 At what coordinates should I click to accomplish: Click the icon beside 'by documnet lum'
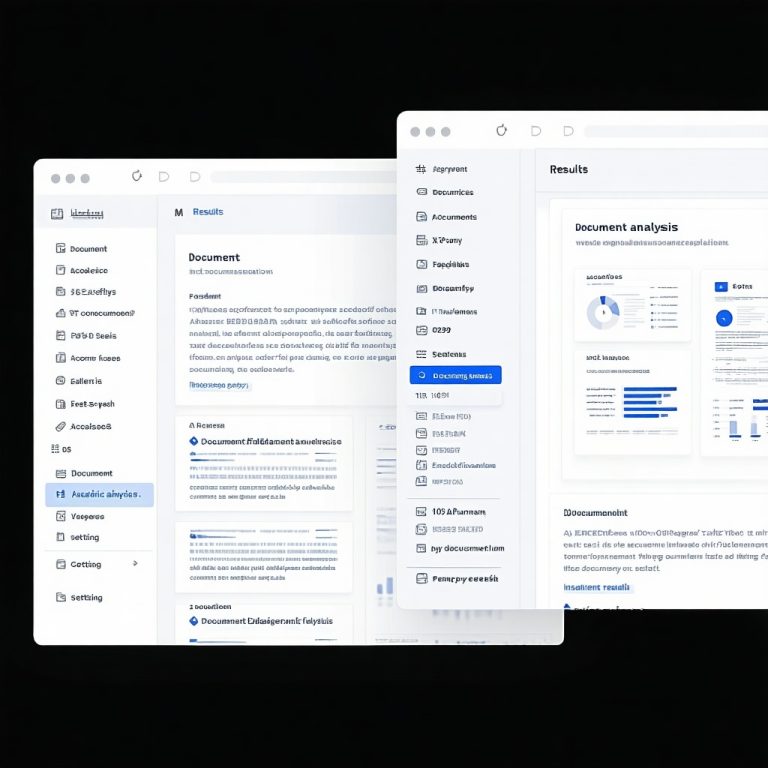pyautogui.click(x=421, y=548)
